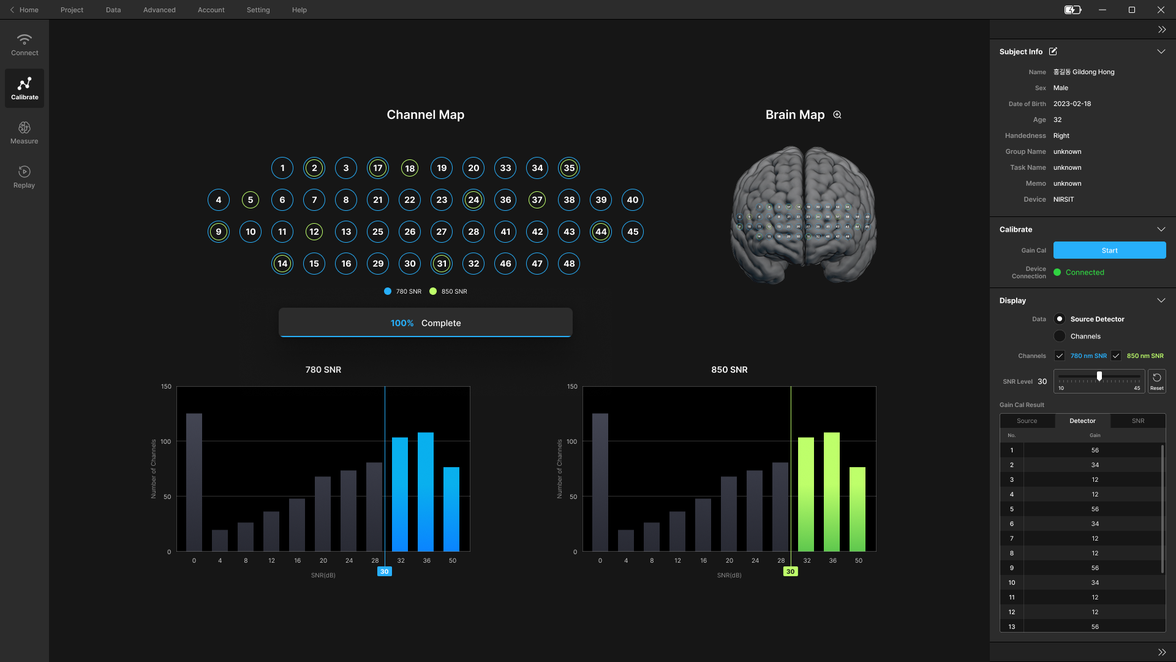Edit Subject Info with pencil icon

pos(1053,51)
